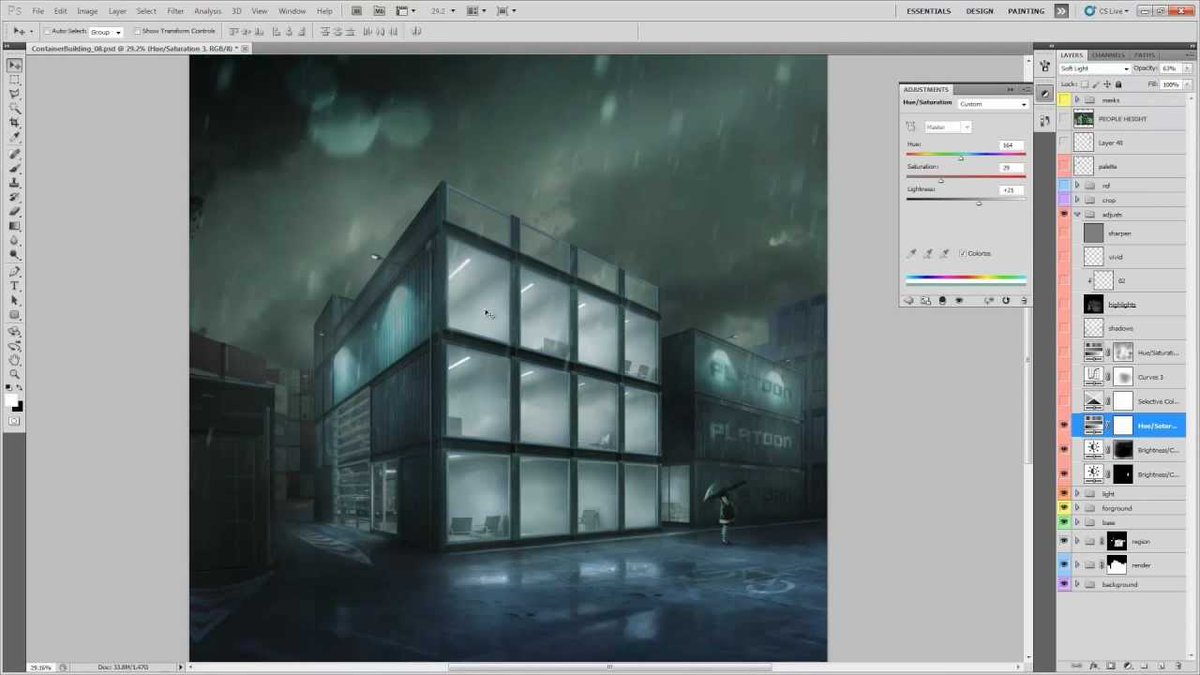Select the Move tool

coord(15,64)
